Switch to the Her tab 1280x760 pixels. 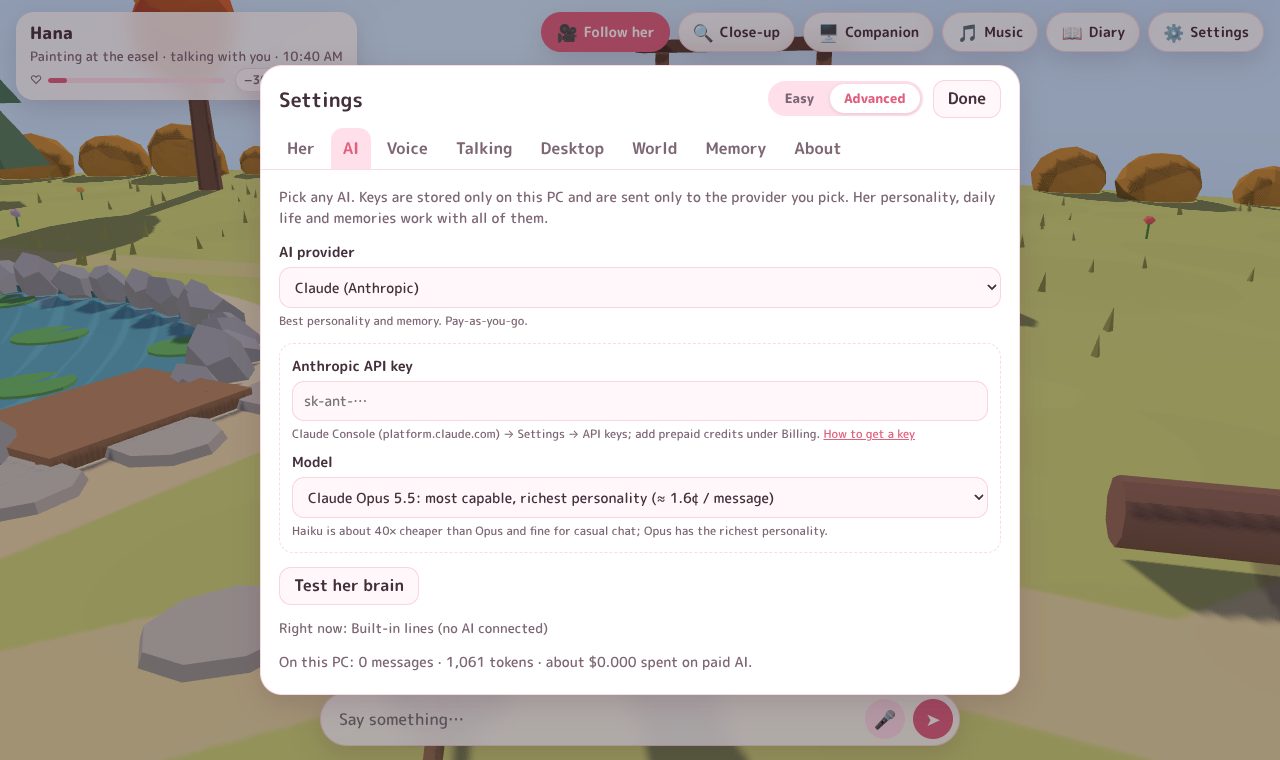point(300,148)
